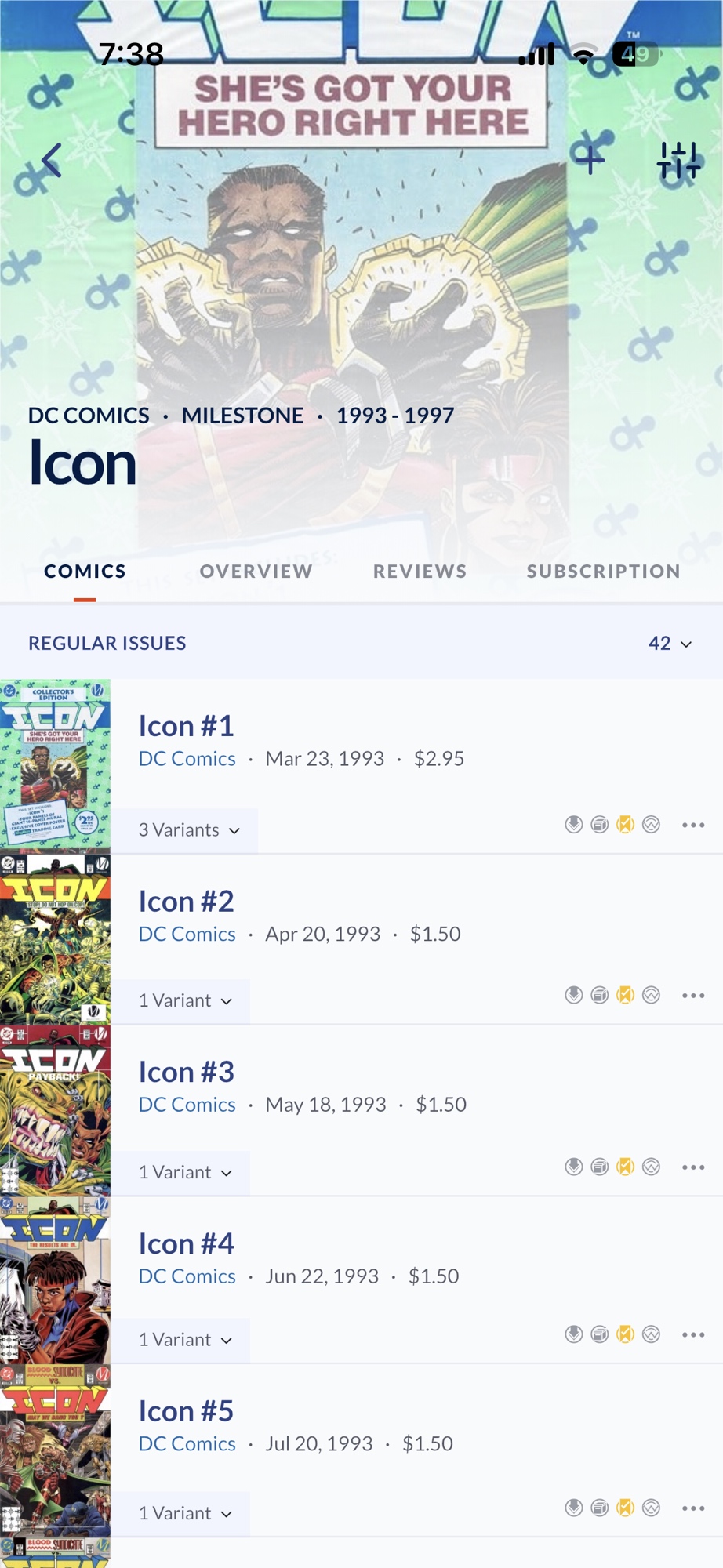Tap the plus icon to add series
Viewport: 723px width, 1568px height.
pyautogui.click(x=590, y=161)
